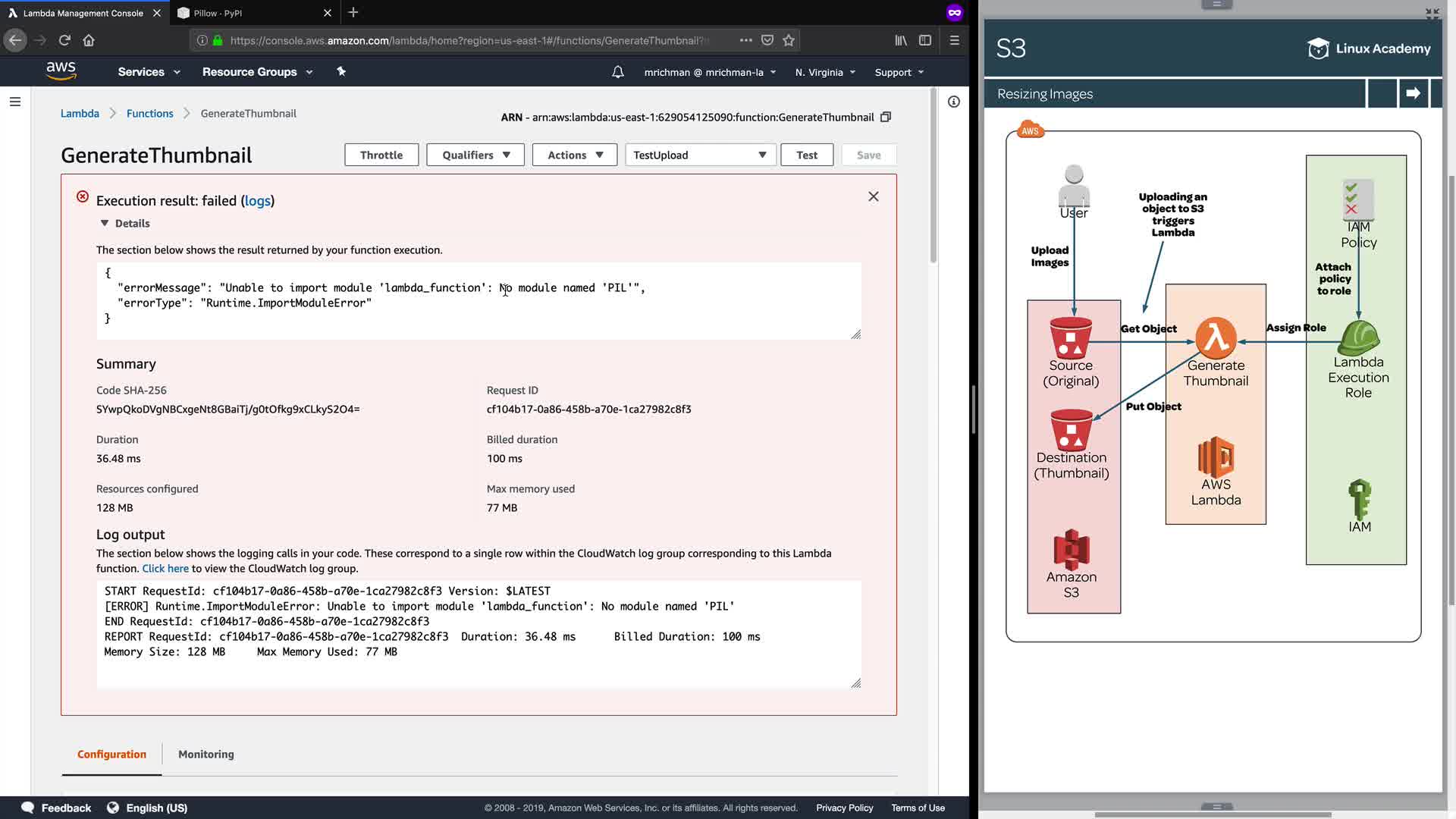Click the pin shortcuts icon in navbar
The width and height of the screenshot is (1456, 819).
click(x=341, y=71)
